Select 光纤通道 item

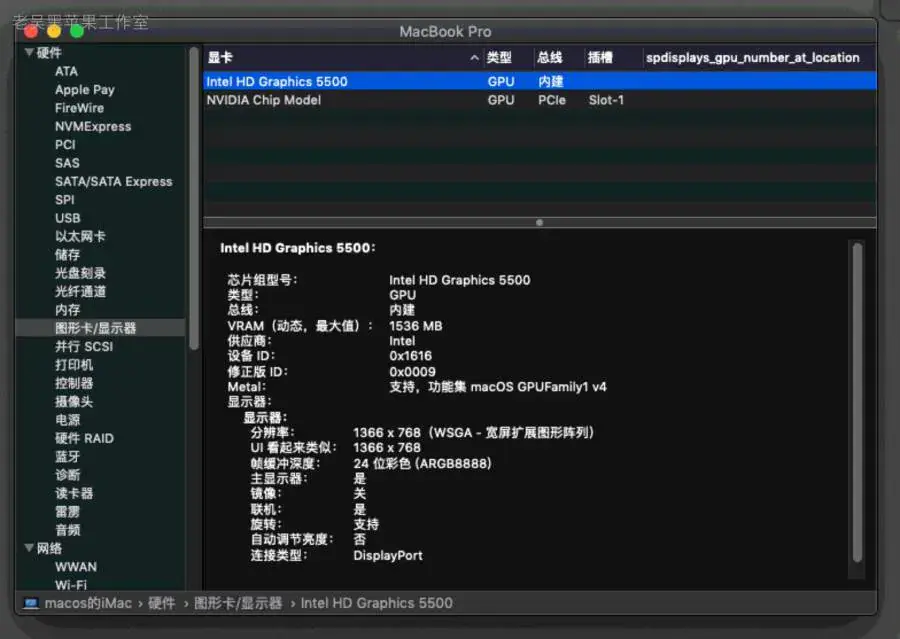[80, 291]
